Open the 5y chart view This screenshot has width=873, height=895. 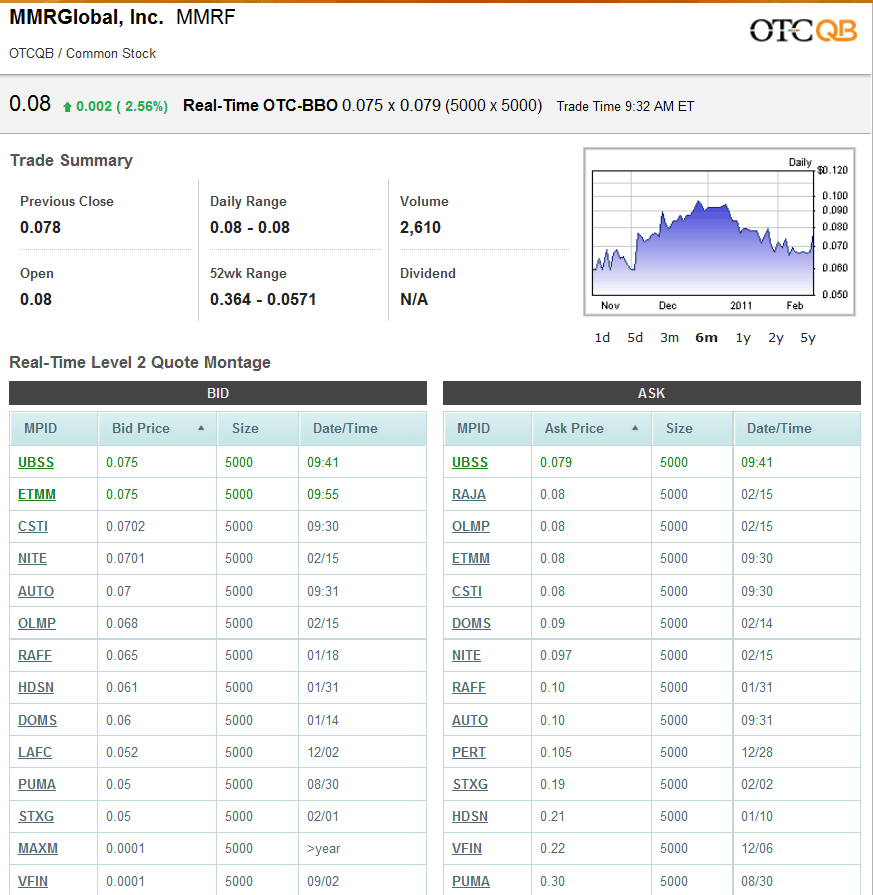click(x=807, y=338)
